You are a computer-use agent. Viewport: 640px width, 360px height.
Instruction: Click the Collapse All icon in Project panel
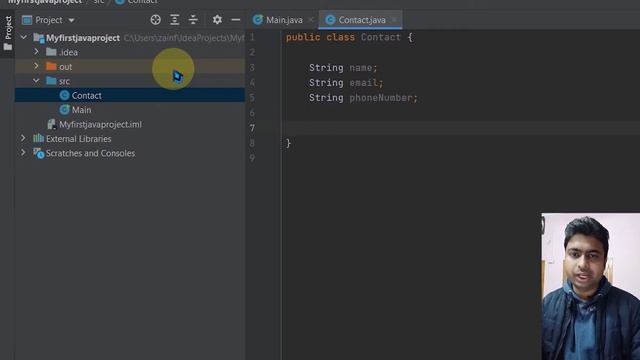point(193,20)
